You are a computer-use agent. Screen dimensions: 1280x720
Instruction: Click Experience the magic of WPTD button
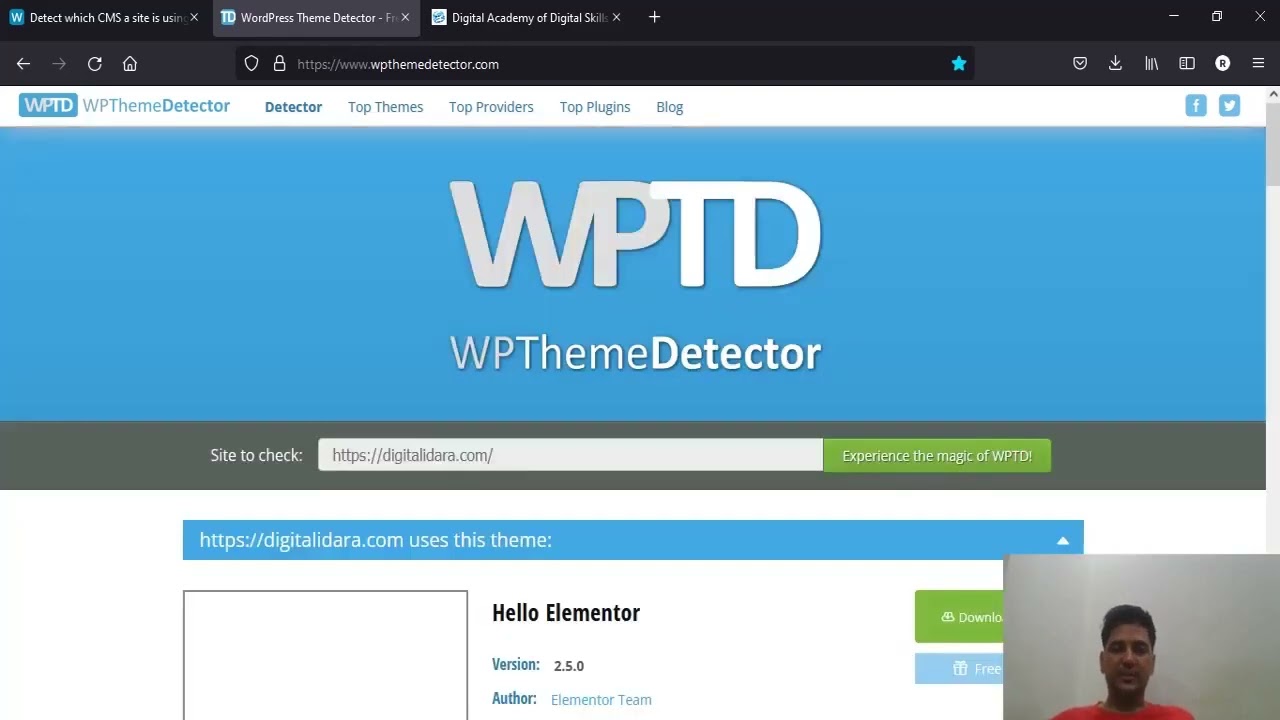[937, 455]
